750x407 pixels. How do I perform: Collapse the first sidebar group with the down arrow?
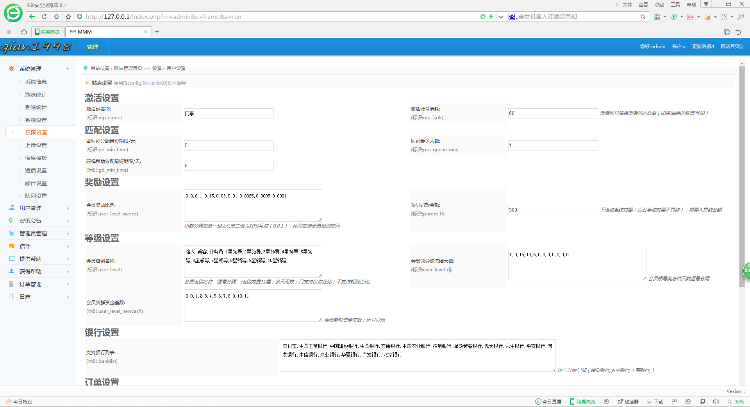pyautogui.click(x=67, y=68)
